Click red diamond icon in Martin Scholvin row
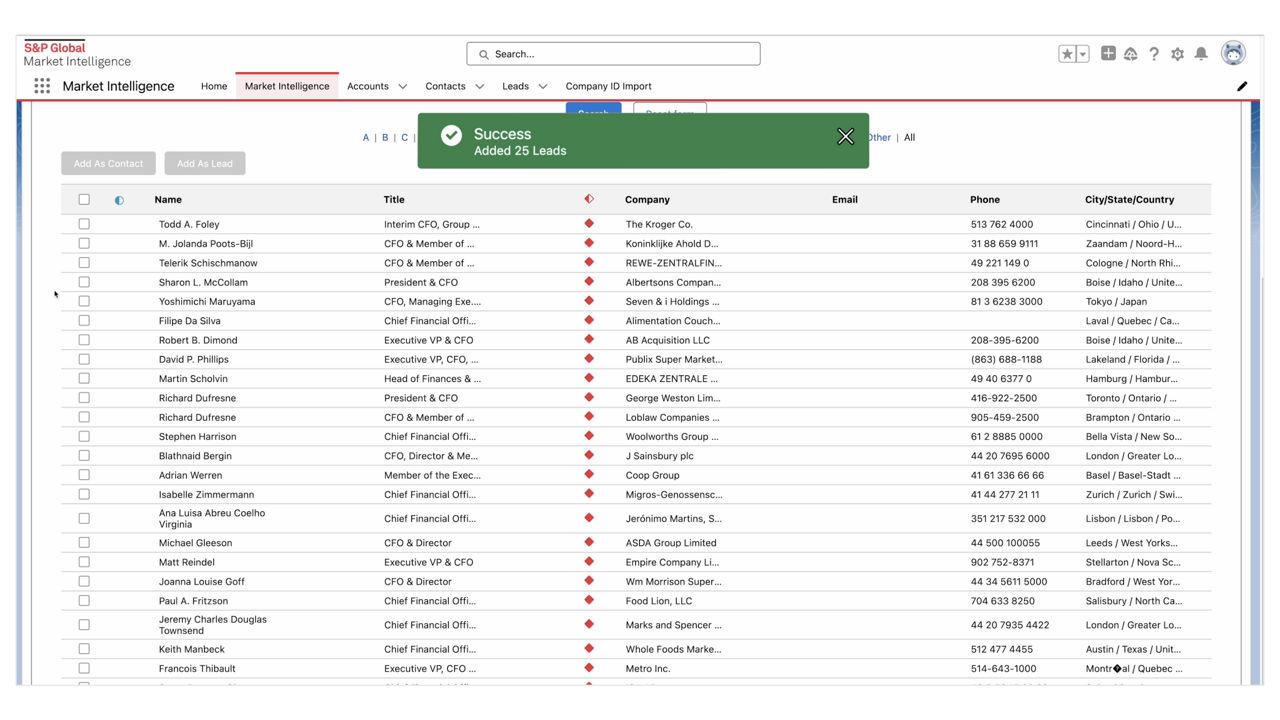Viewport: 1280px width, 720px height. click(x=589, y=378)
